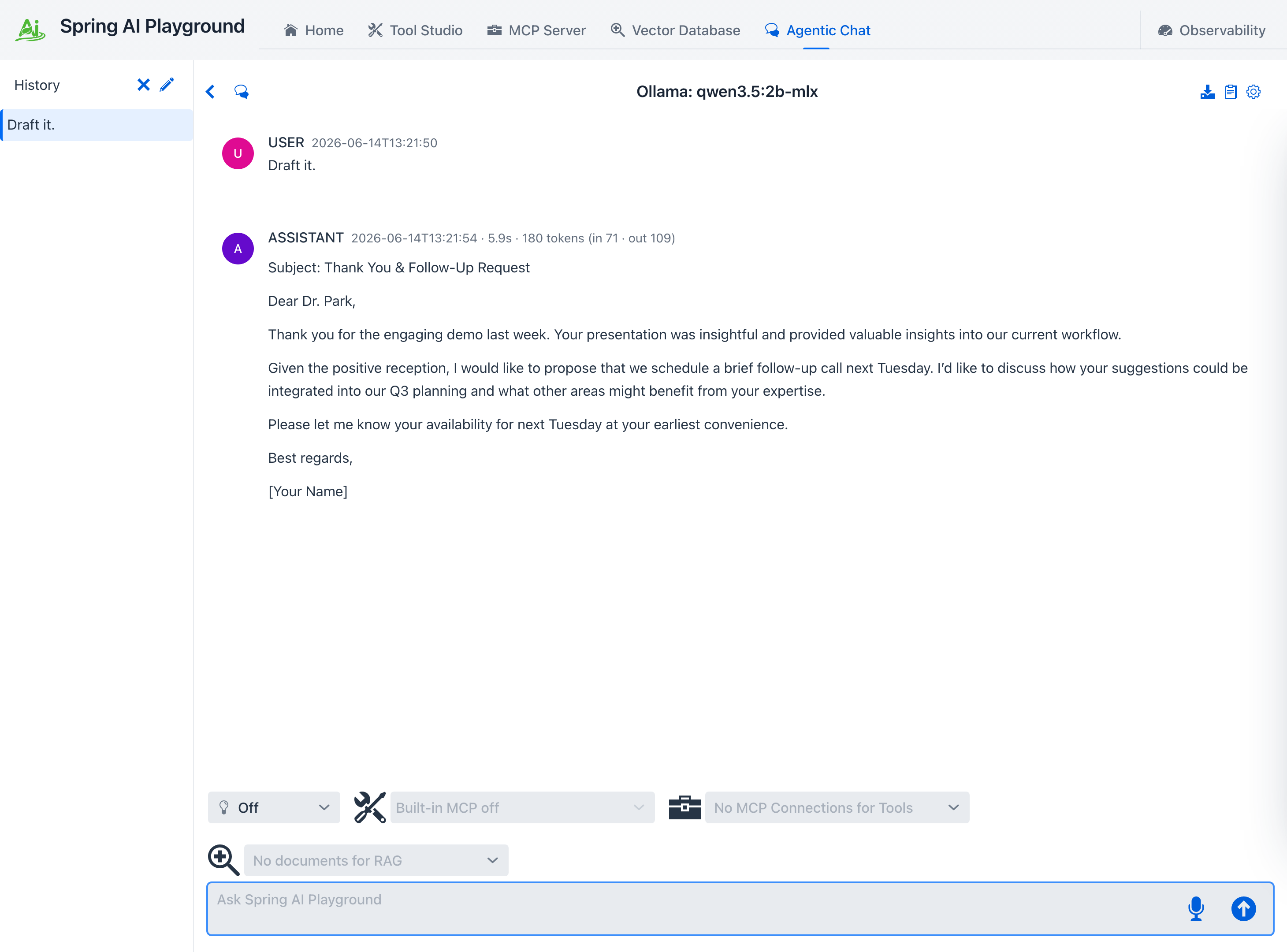
Task: Click the RAG magnifier plus icon
Action: click(x=223, y=860)
